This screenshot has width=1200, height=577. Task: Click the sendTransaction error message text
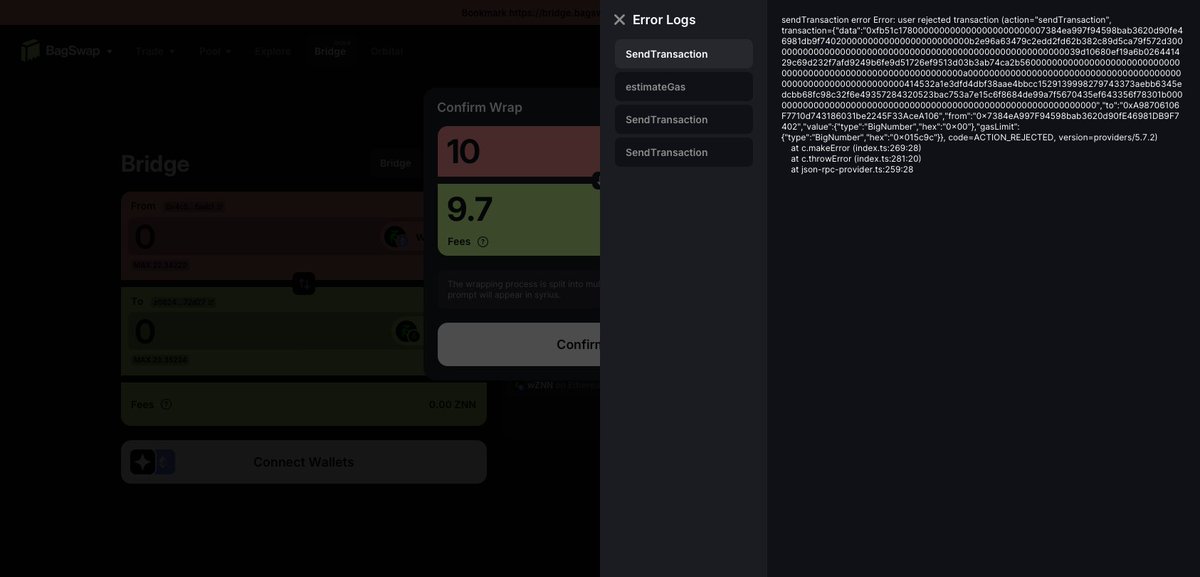[x=981, y=97]
